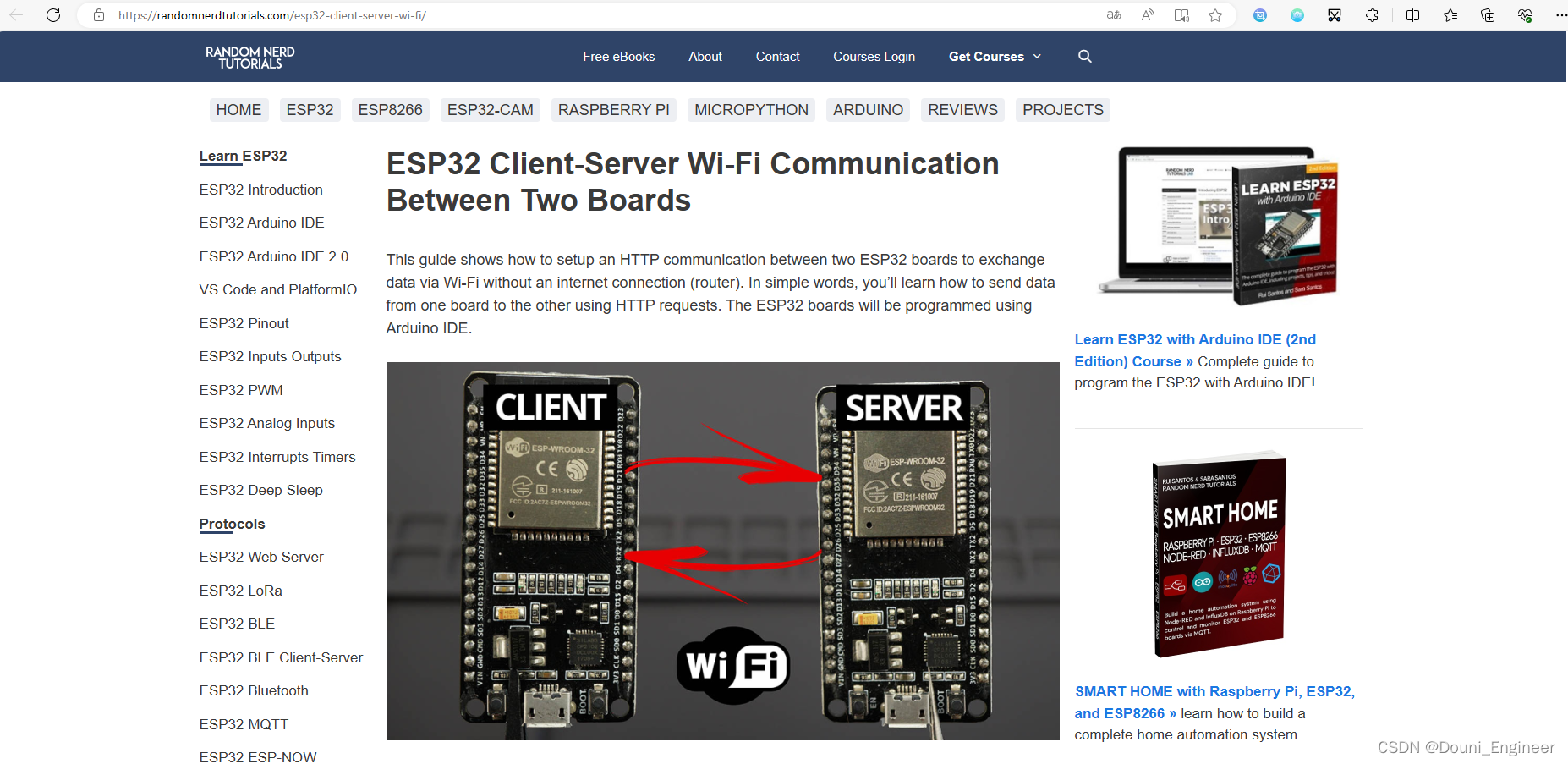This screenshot has height=764, width=1568.
Task: Open ESP32 Pinout sidebar link
Action: [244, 323]
